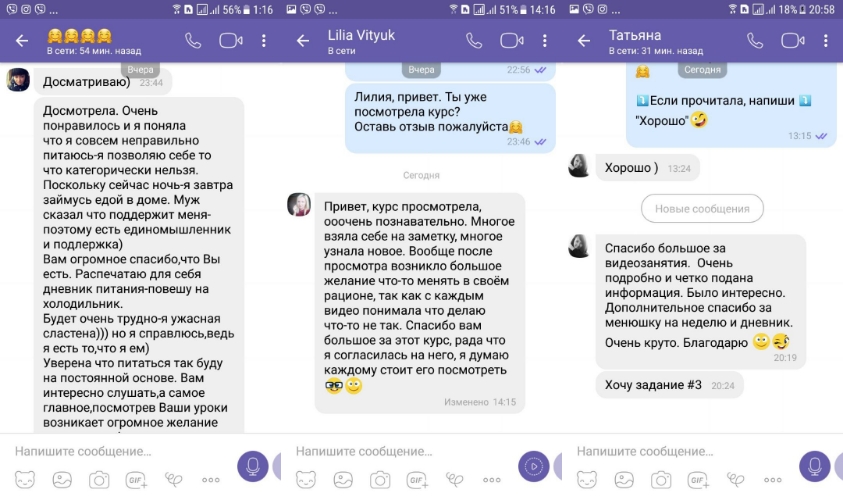Open doodle tool in Lilia Vityuk chat
The width and height of the screenshot is (843, 500).
coord(454,480)
